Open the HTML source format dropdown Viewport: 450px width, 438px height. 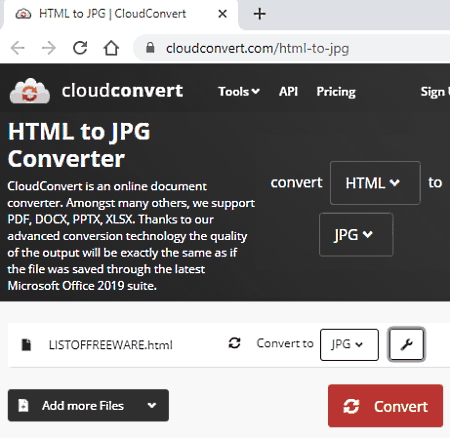(375, 183)
